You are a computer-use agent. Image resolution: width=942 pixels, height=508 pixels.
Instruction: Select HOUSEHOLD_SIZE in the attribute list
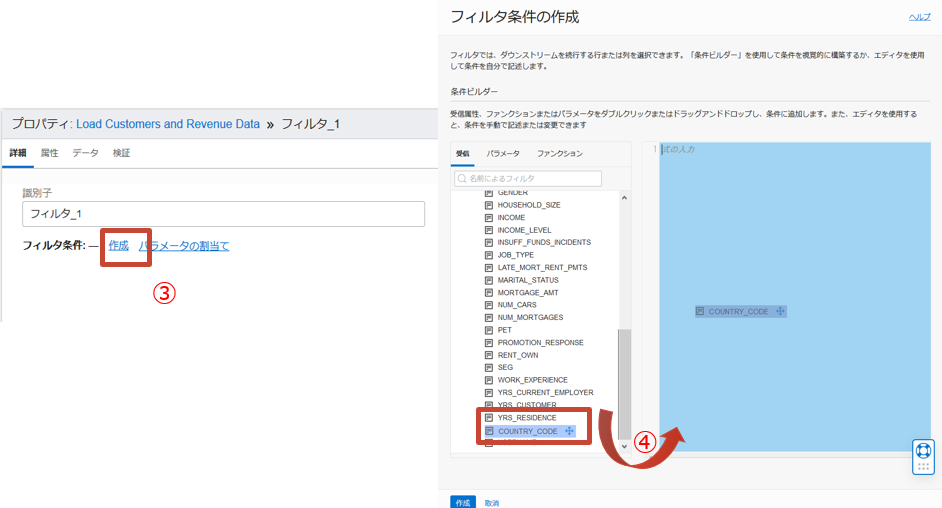[529, 205]
